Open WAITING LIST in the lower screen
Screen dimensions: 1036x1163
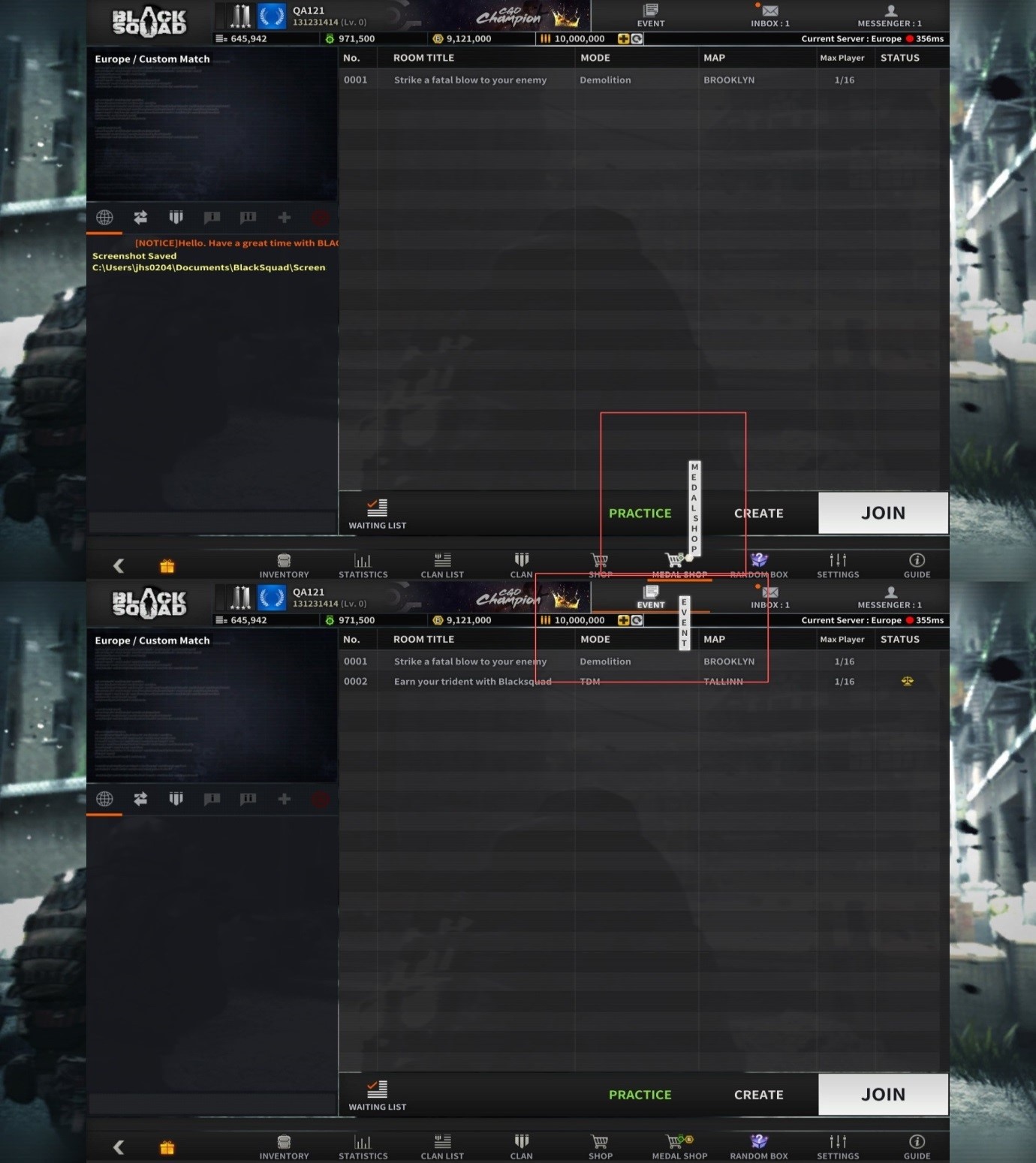[377, 1096]
